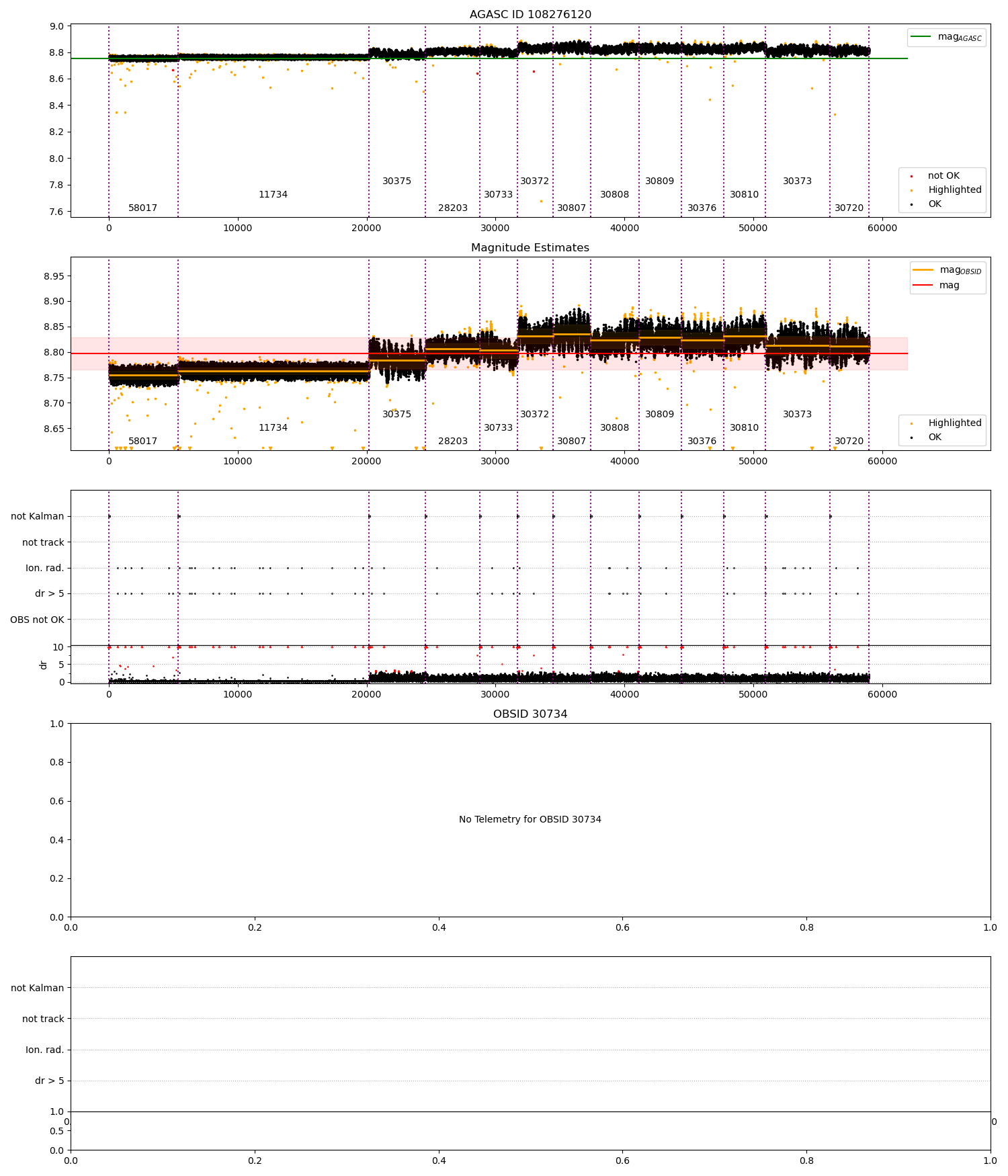
Task: Click label 30807 in Magnitude Estimates plot
Action: pyautogui.click(x=571, y=442)
